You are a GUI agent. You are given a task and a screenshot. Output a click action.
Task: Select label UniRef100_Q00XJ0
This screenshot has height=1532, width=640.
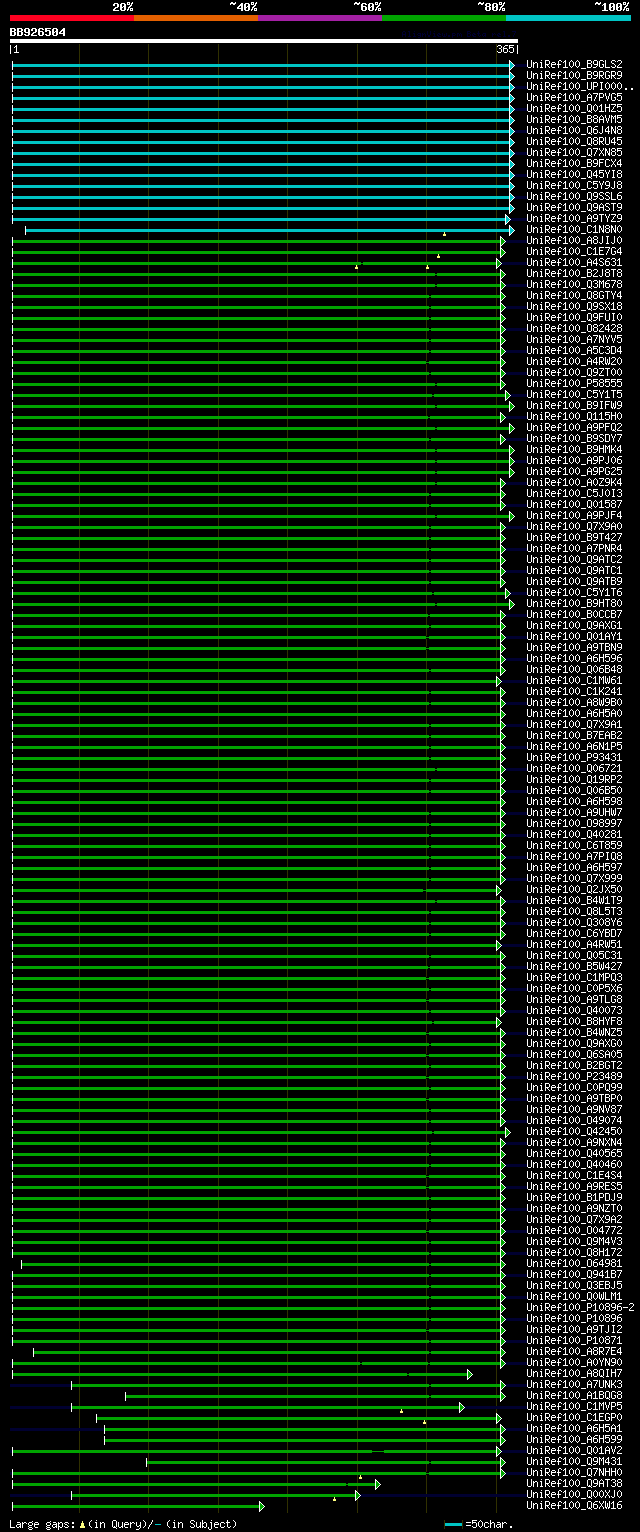pyautogui.click(x=574, y=1494)
